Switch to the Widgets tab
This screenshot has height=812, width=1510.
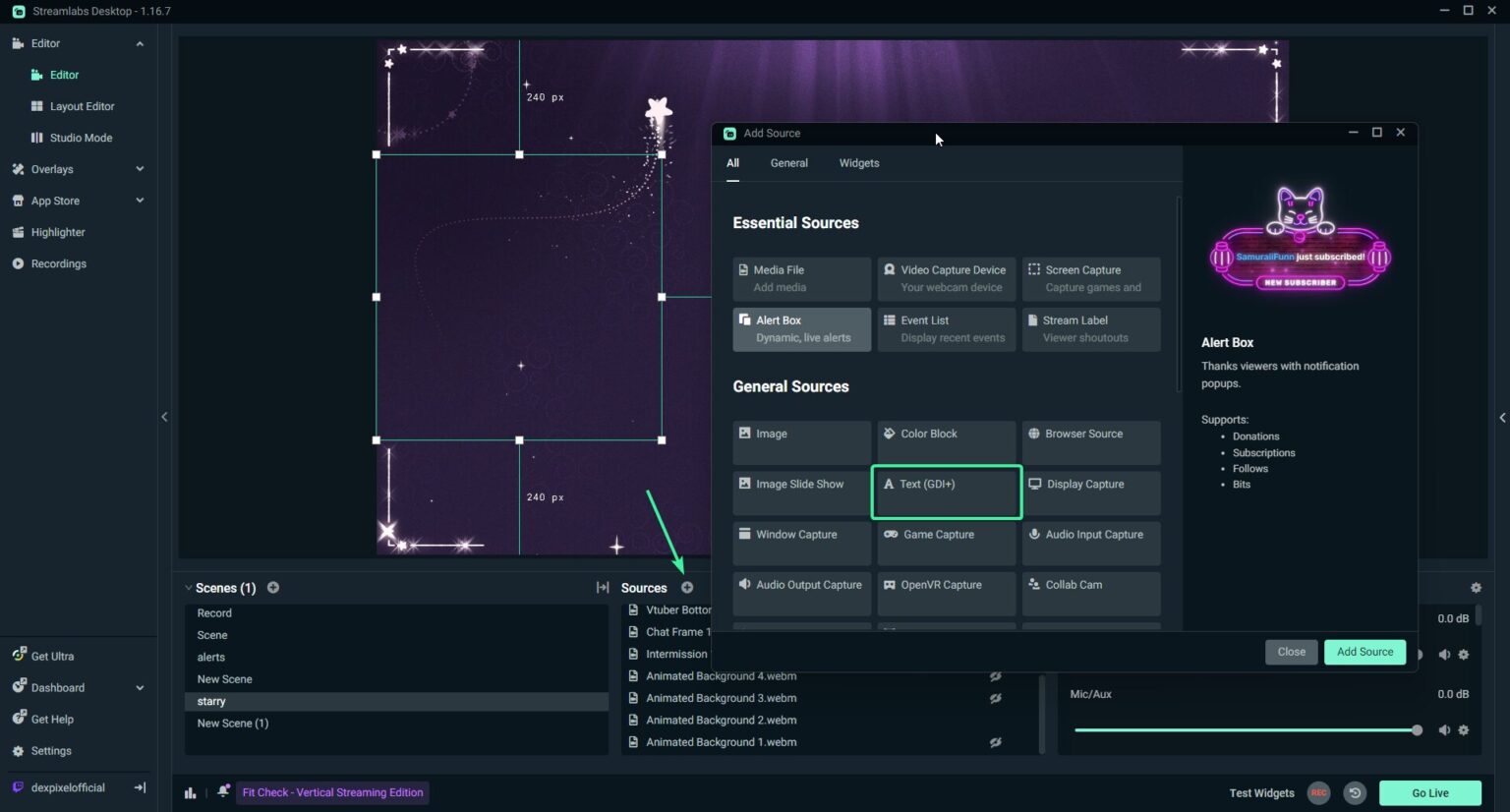pos(858,163)
